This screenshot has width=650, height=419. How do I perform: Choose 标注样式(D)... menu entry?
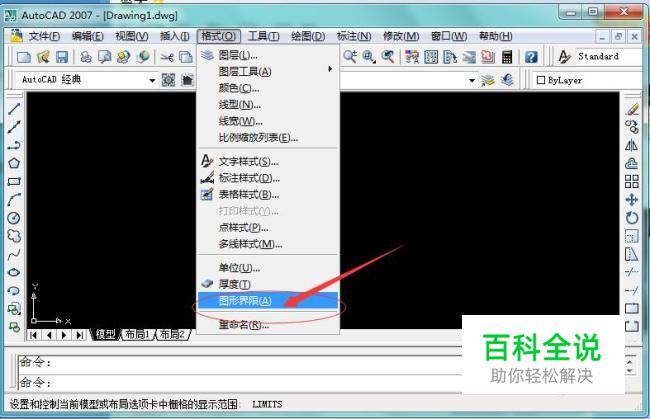pos(268,178)
